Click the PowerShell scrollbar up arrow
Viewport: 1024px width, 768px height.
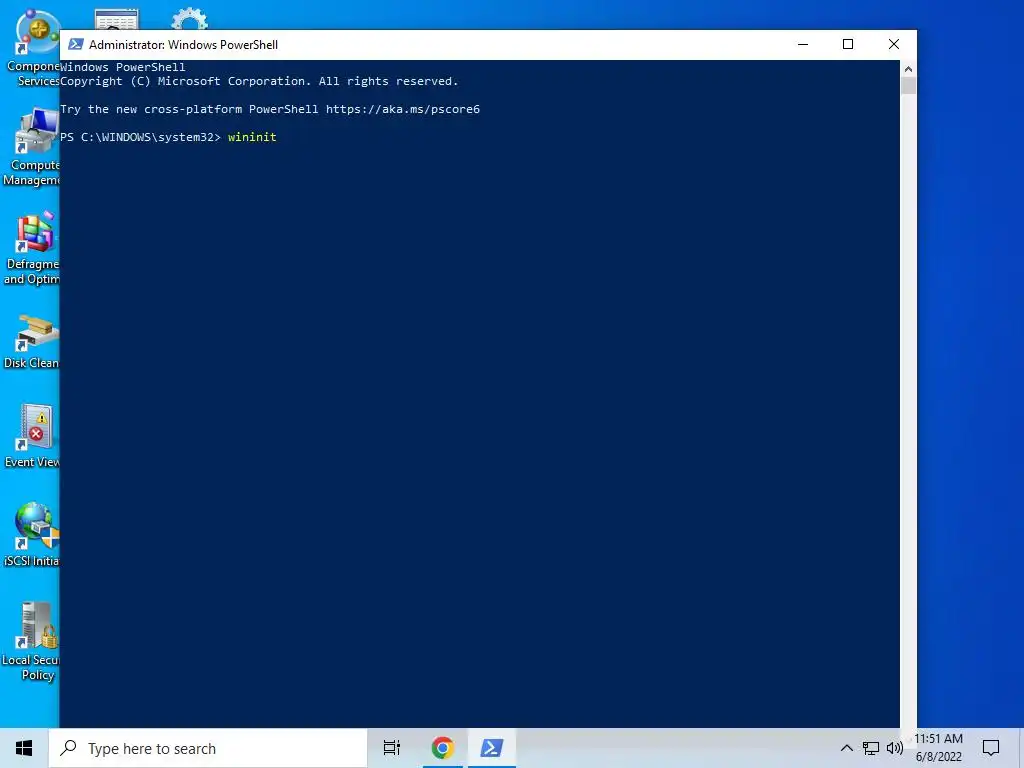tap(908, 69)
